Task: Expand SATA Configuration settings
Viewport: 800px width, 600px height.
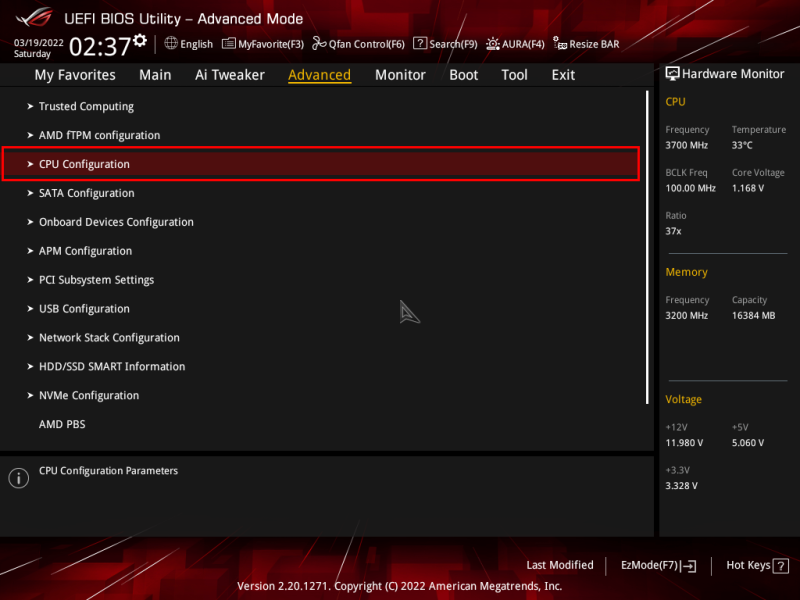Action: click(86, 193)
